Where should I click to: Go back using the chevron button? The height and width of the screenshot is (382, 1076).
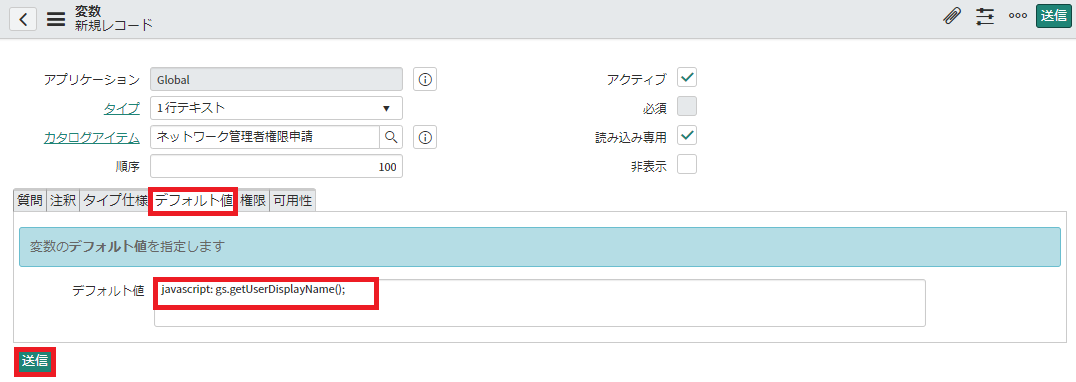(23, 19)
